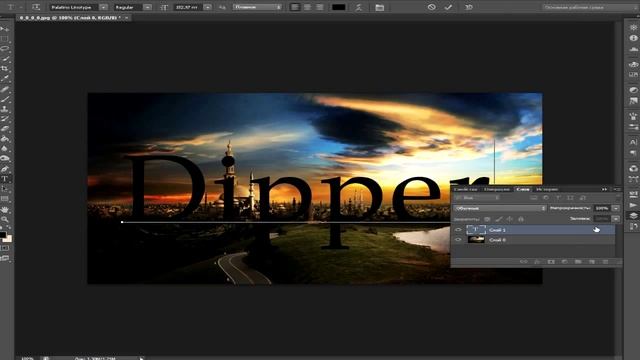640x360 pixels.
Task: Switch to the Layers tab
Action: (522, 189)
